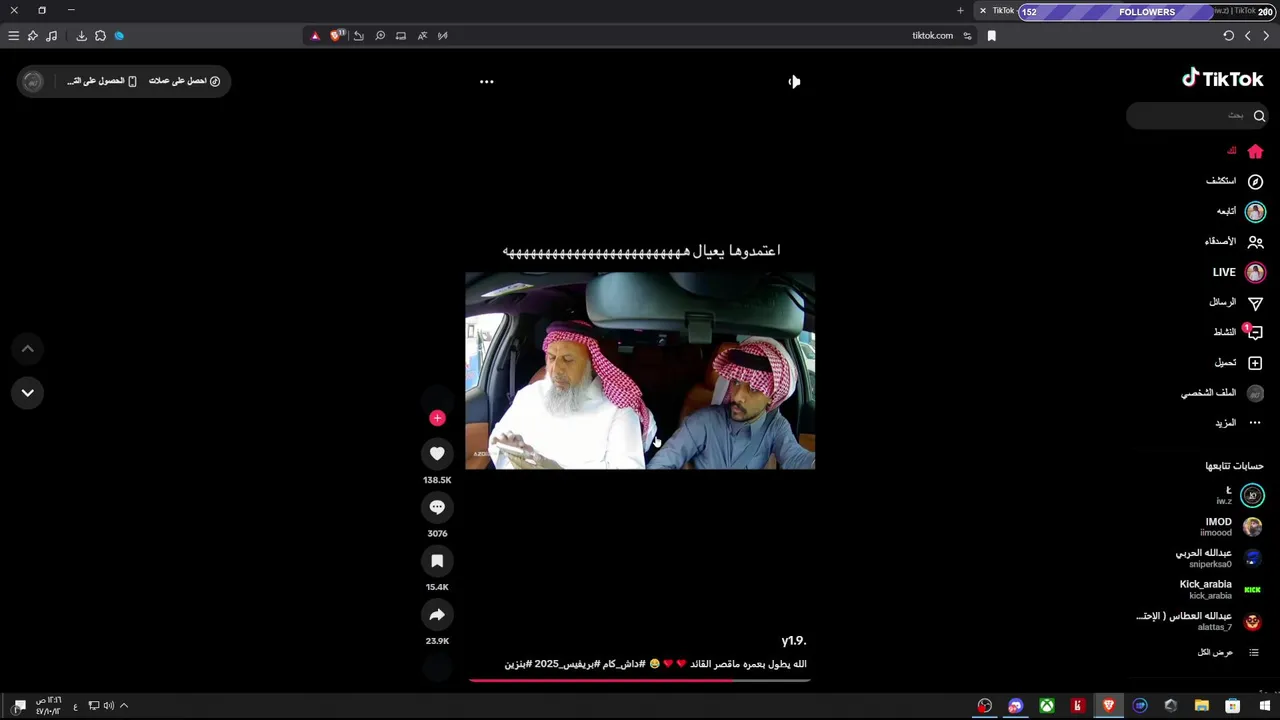This screenshot has height=720, width=1280.
Task: Click Get the app (الحصول على الت...) button
Action: [x=101, y=81]
